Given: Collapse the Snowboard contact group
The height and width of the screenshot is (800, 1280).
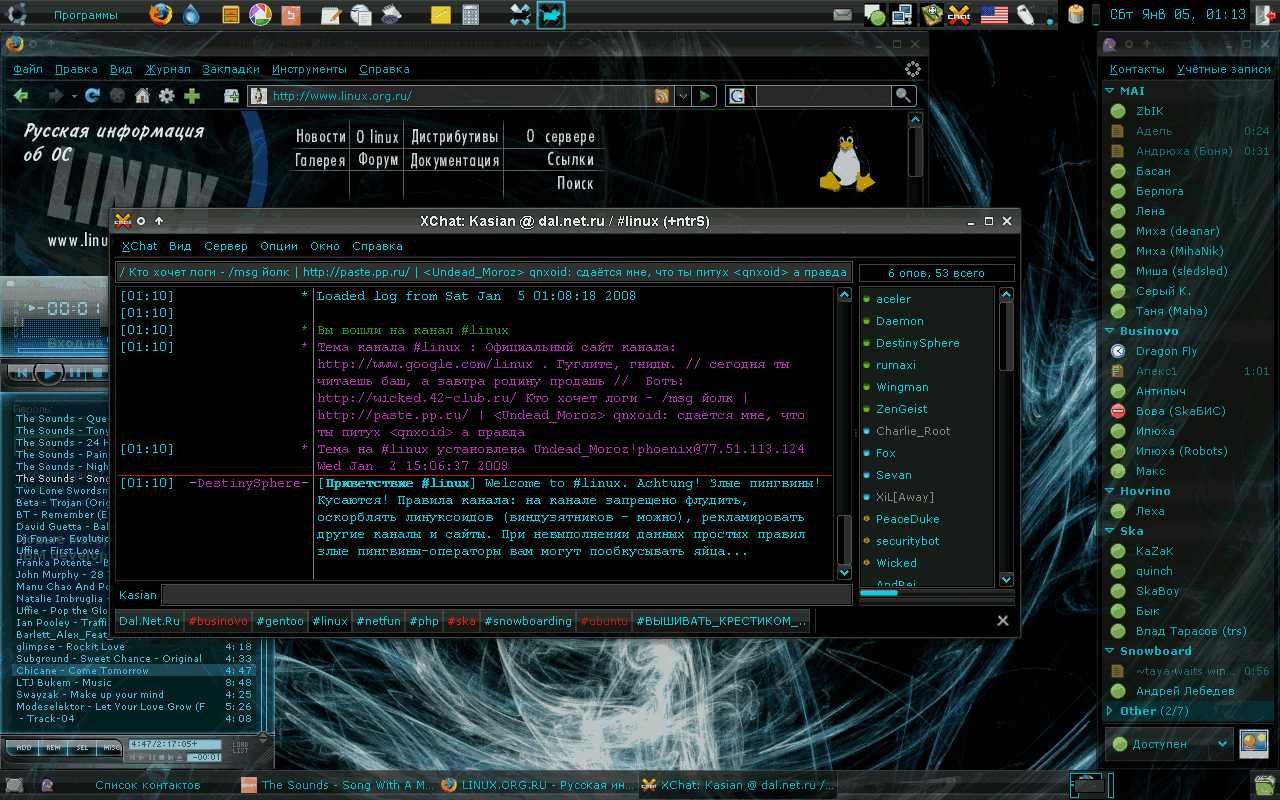Looking at the screenshot, I should (x=1110, y=651).
